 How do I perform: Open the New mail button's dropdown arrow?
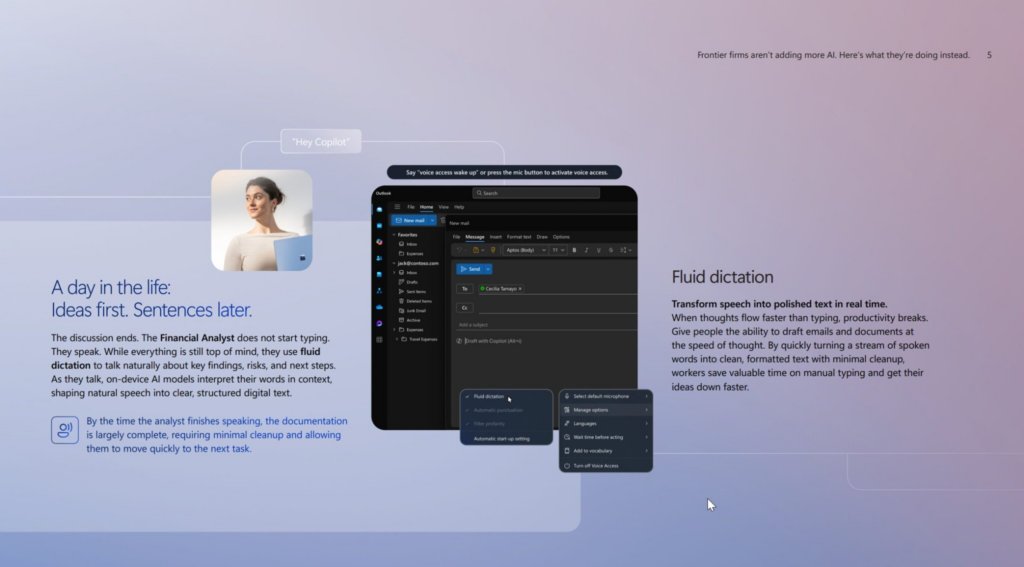[x=432, y=221]
